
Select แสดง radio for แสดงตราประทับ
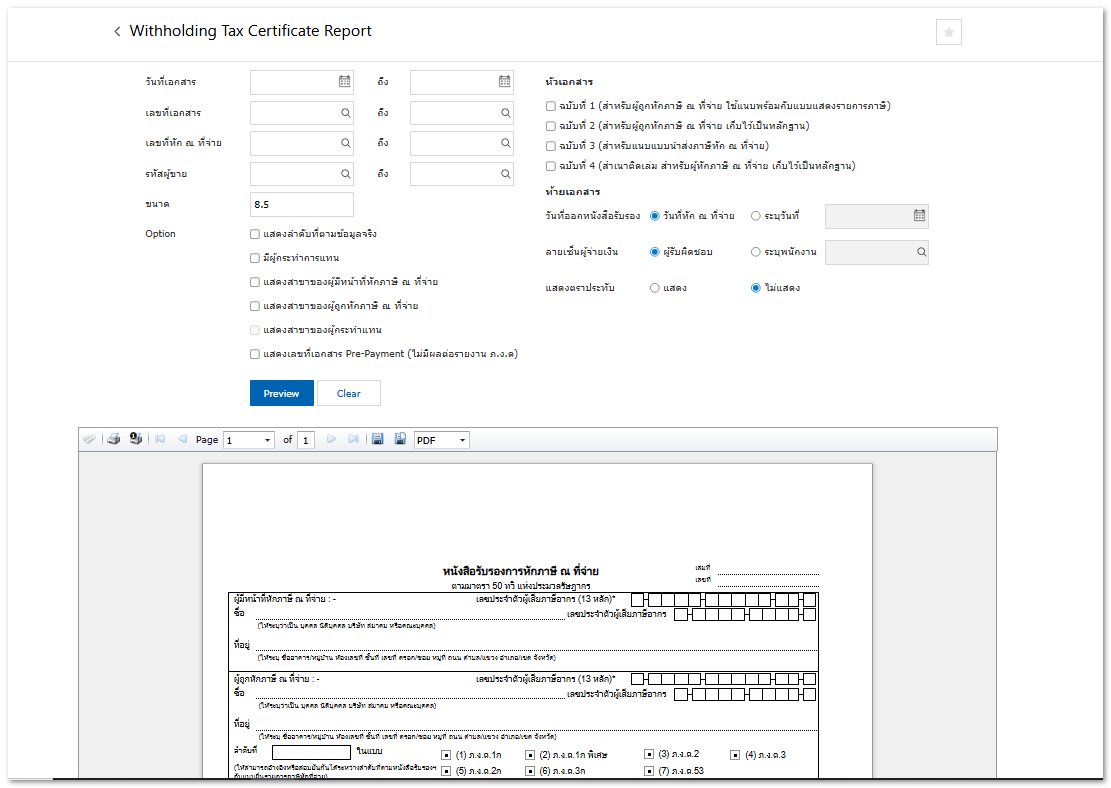coord(655,288)
